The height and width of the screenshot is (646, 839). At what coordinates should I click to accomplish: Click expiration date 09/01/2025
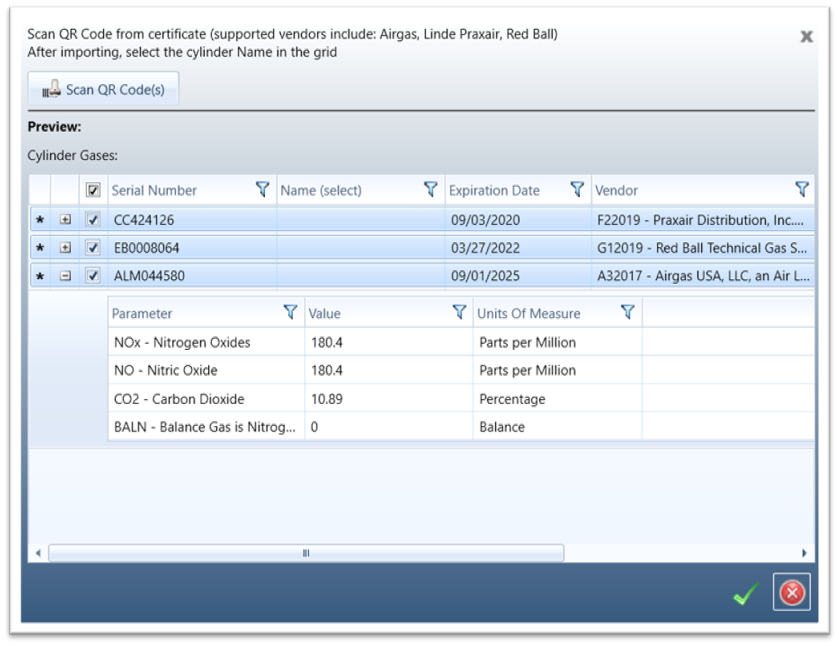pyautogui.click(x=485, y=276)
